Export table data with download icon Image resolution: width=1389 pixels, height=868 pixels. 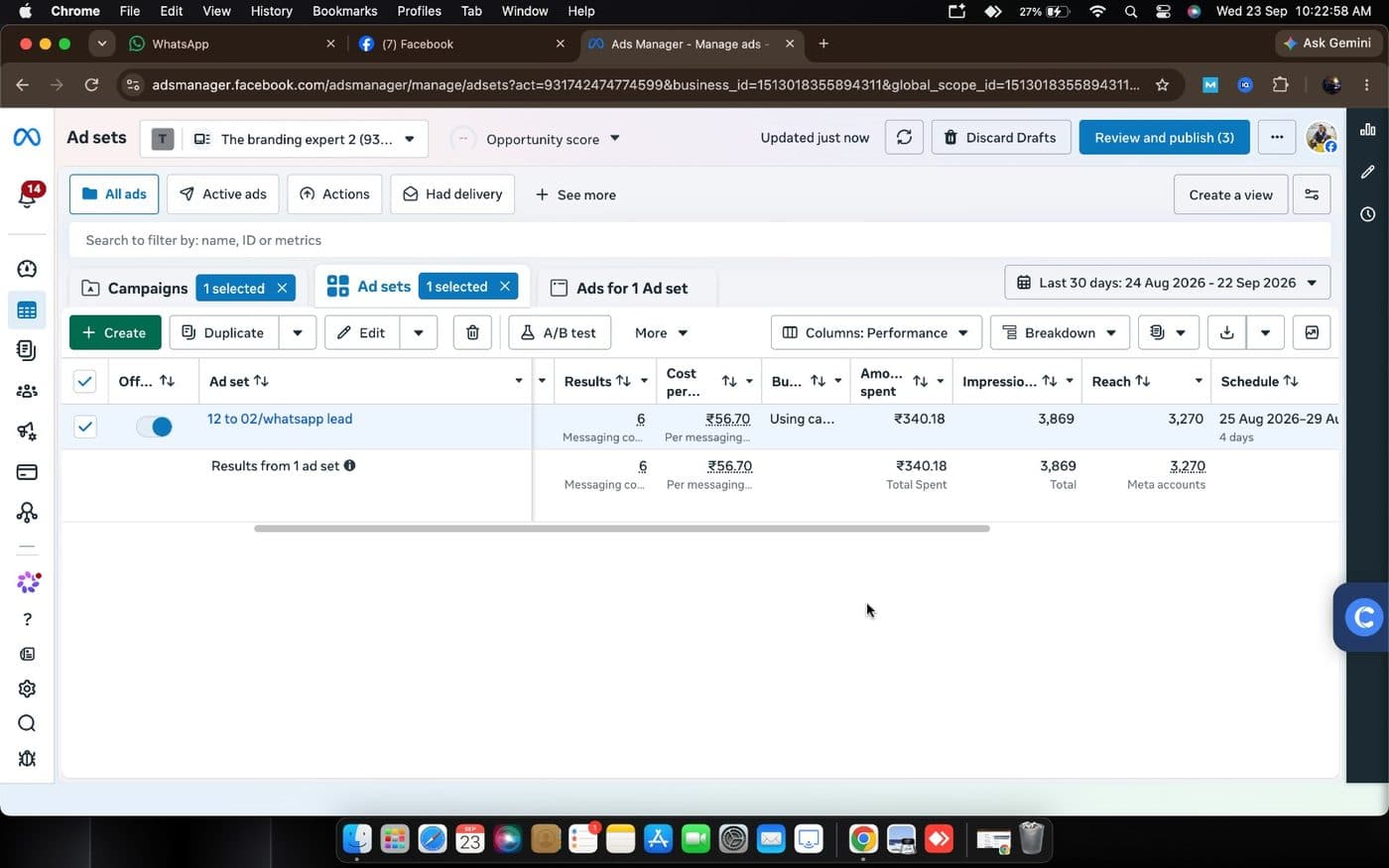click(1226, 332)
